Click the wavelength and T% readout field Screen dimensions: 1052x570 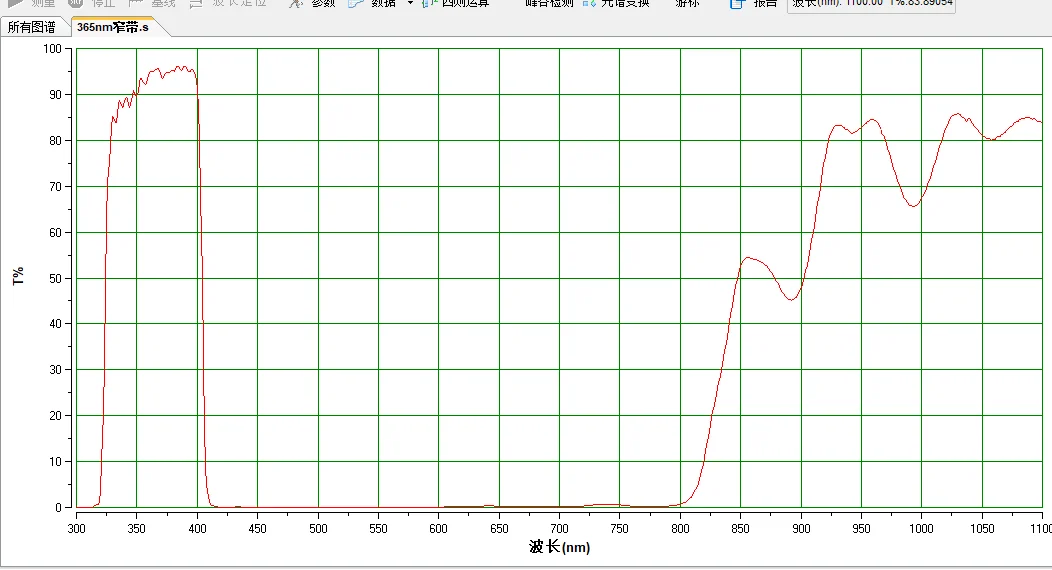[x=871, y=4]
